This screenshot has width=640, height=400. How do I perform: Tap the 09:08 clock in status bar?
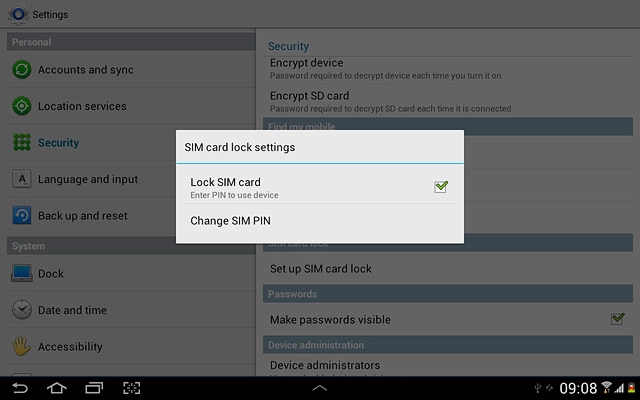point(578,388)
